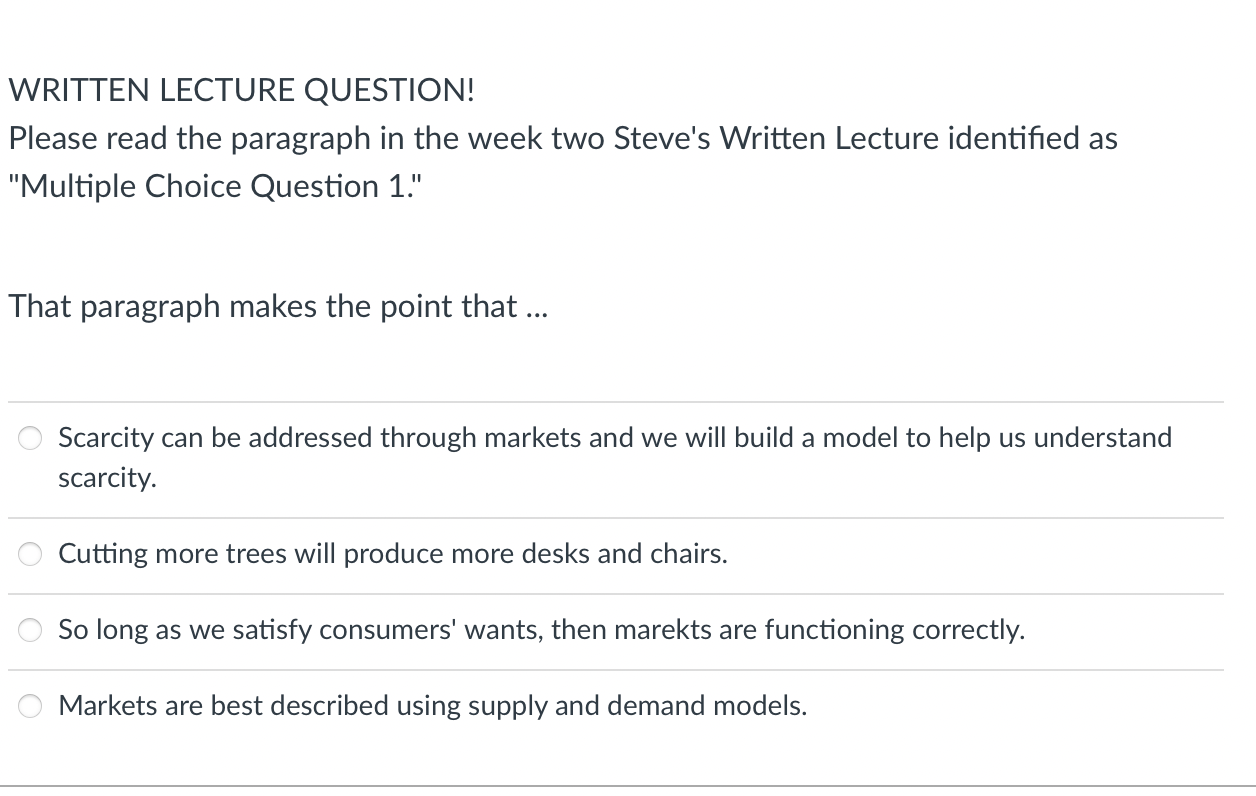Pick the second answer's radio button

tap(29, 554)
